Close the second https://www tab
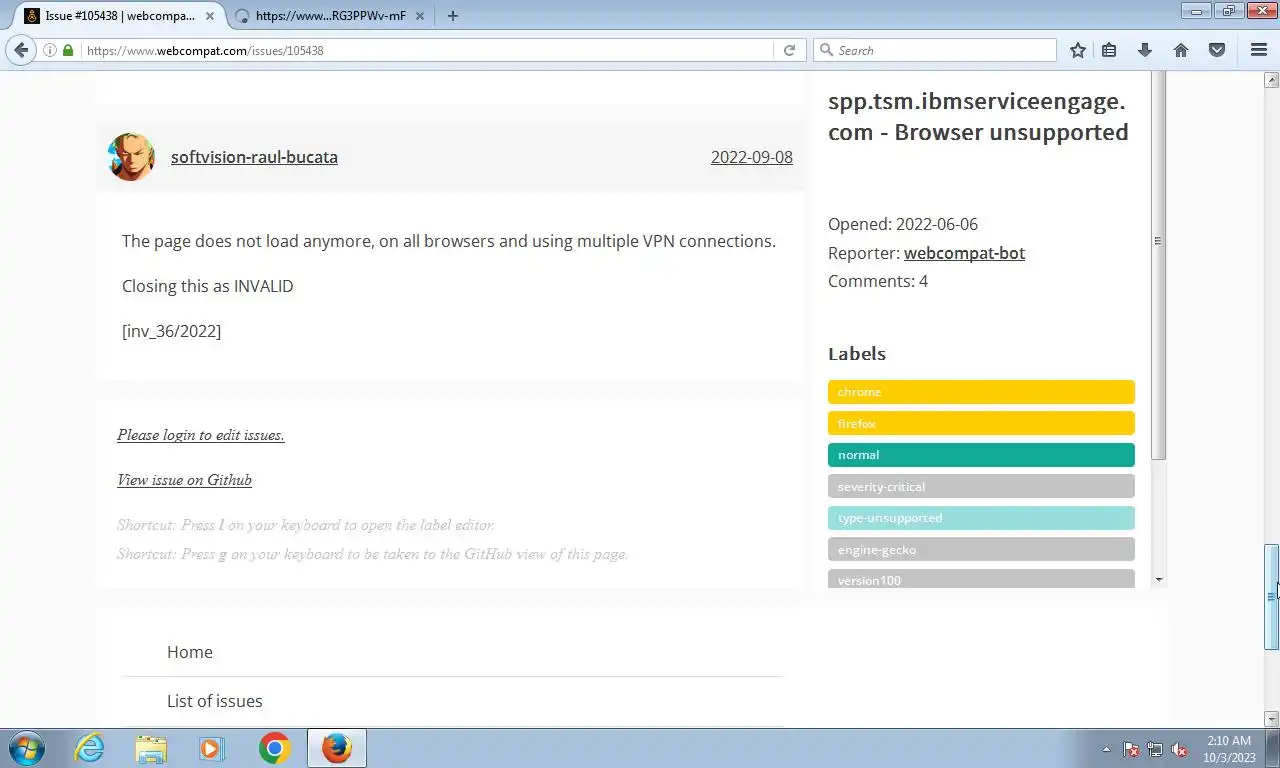Screen dimensions: 1280x768 pyautogui.click(x=420, y=16)
